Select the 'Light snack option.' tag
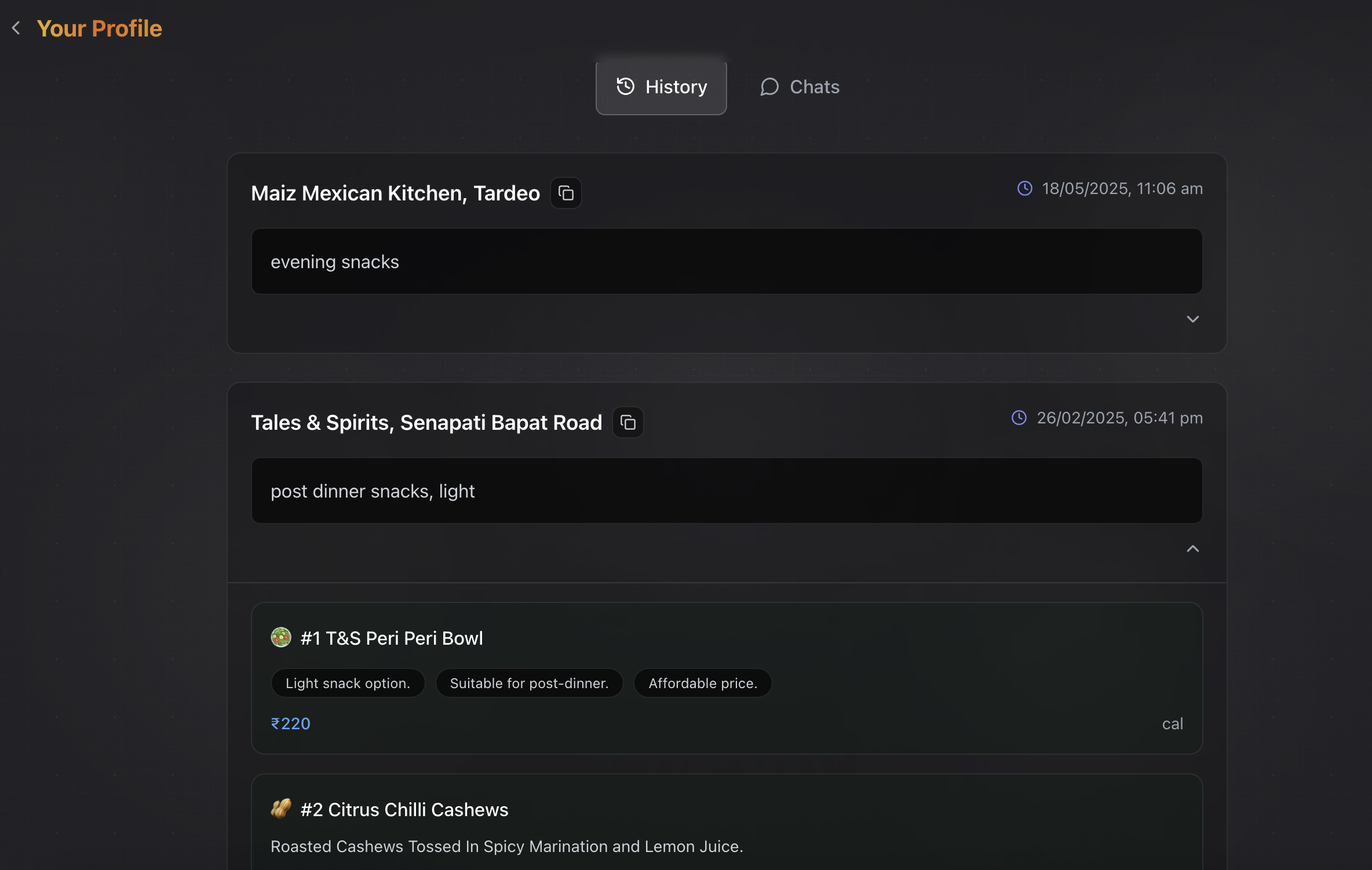Viewport: 1372px width, 870px height. pos(348,683)
